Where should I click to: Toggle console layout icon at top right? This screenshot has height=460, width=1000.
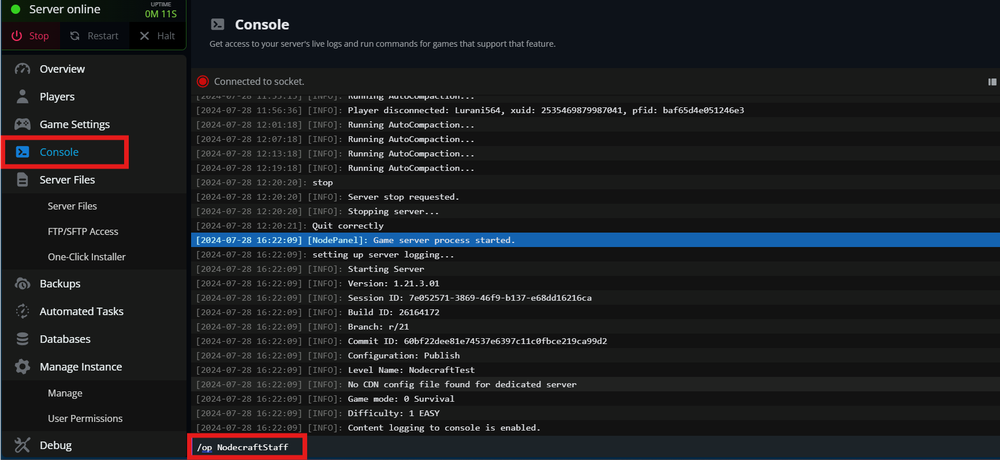pos(990,81)
